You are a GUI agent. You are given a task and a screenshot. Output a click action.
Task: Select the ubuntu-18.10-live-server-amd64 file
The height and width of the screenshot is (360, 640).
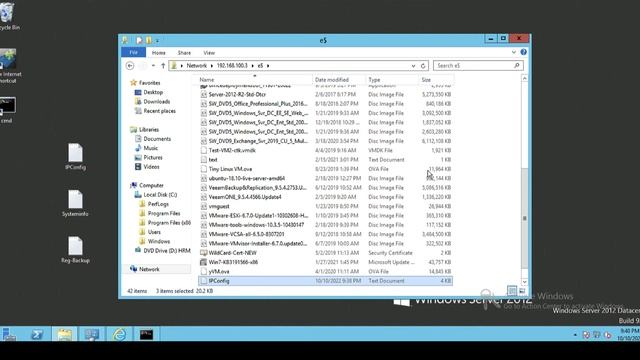point(247,178)
